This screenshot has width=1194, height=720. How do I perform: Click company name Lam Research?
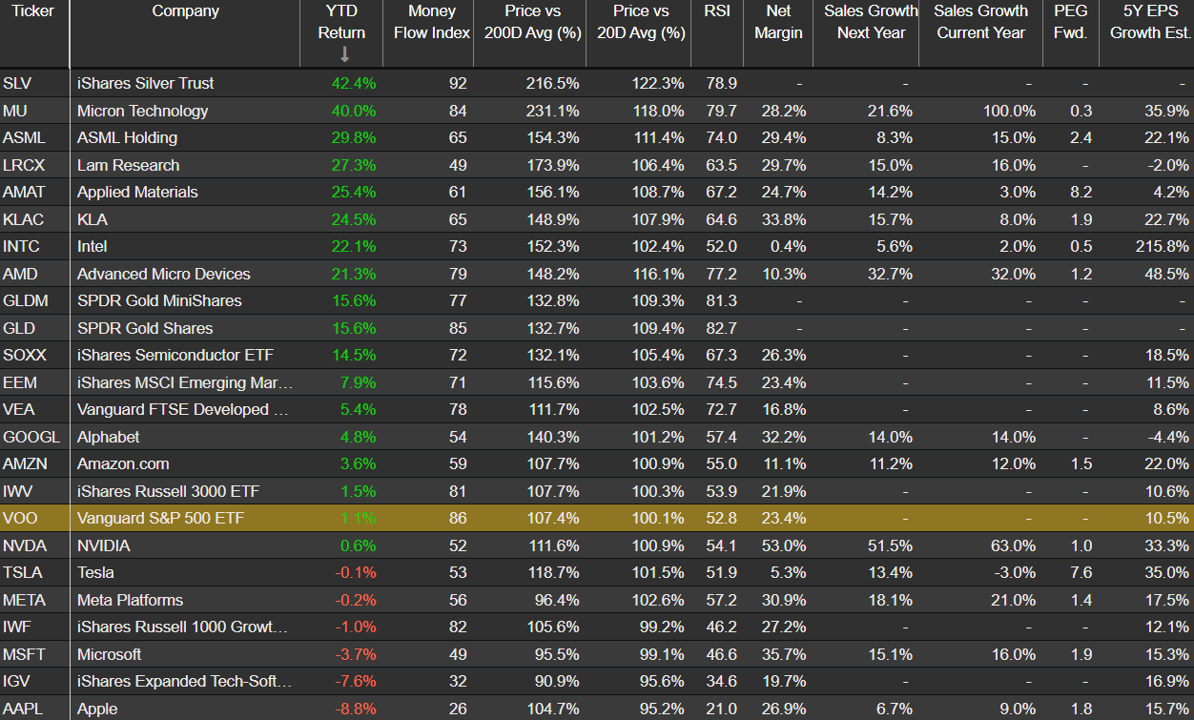(x=128, y=165)
